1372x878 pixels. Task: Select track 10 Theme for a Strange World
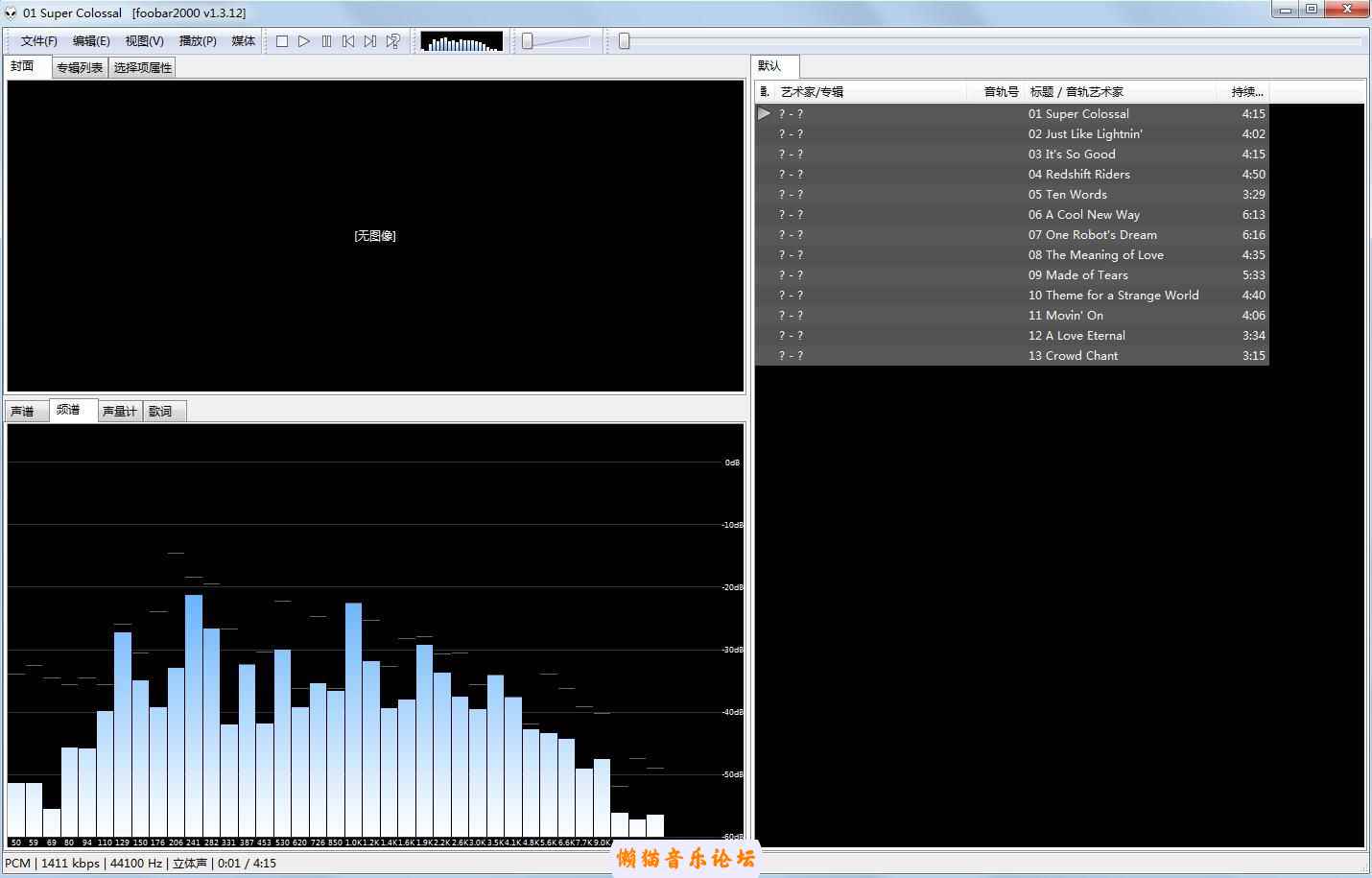point(1012,295)
